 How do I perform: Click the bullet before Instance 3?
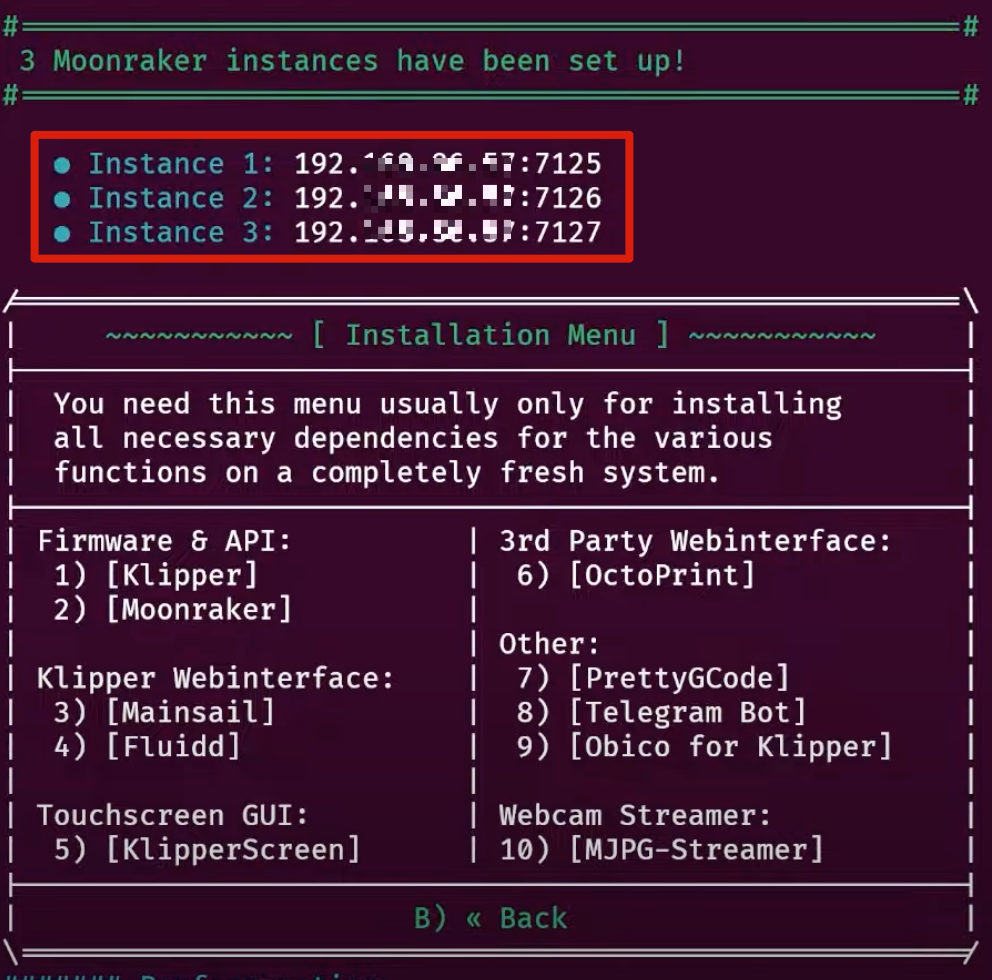pos(62,233)
